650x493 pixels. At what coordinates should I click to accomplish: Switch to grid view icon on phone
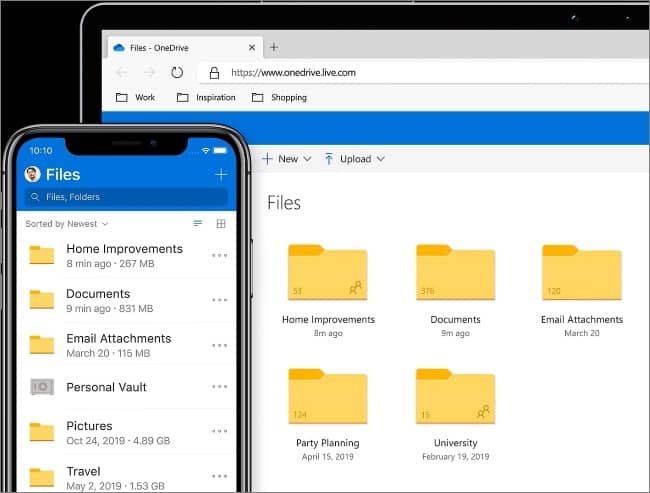[x=221, y=223]
